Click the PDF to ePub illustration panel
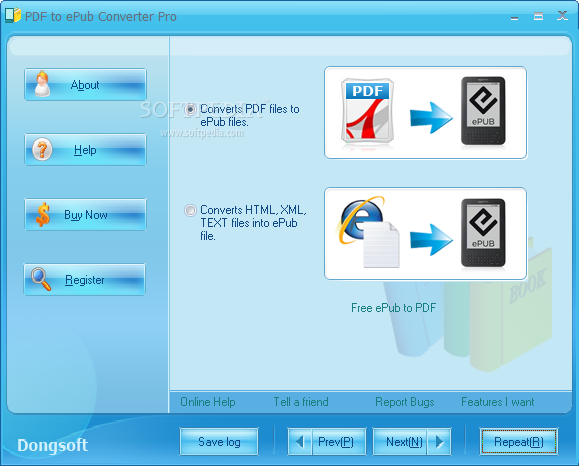This screenshot has width=579, height=466. [425, 113]
